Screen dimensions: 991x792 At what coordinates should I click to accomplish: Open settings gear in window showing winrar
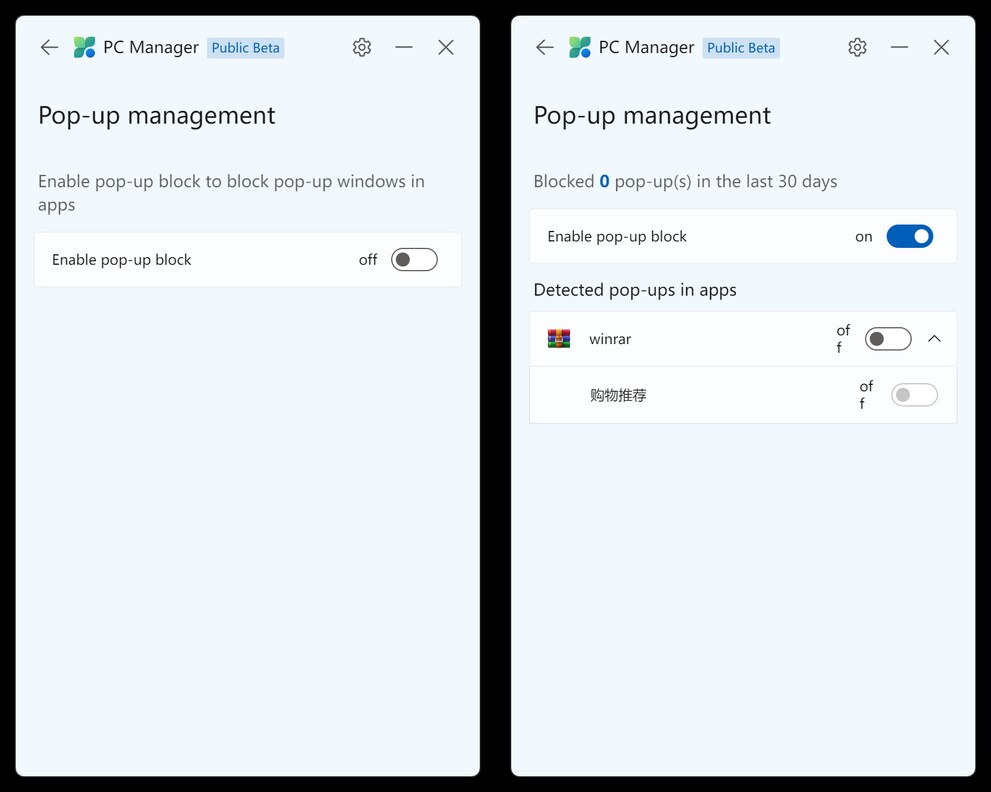tap(857, 47)
